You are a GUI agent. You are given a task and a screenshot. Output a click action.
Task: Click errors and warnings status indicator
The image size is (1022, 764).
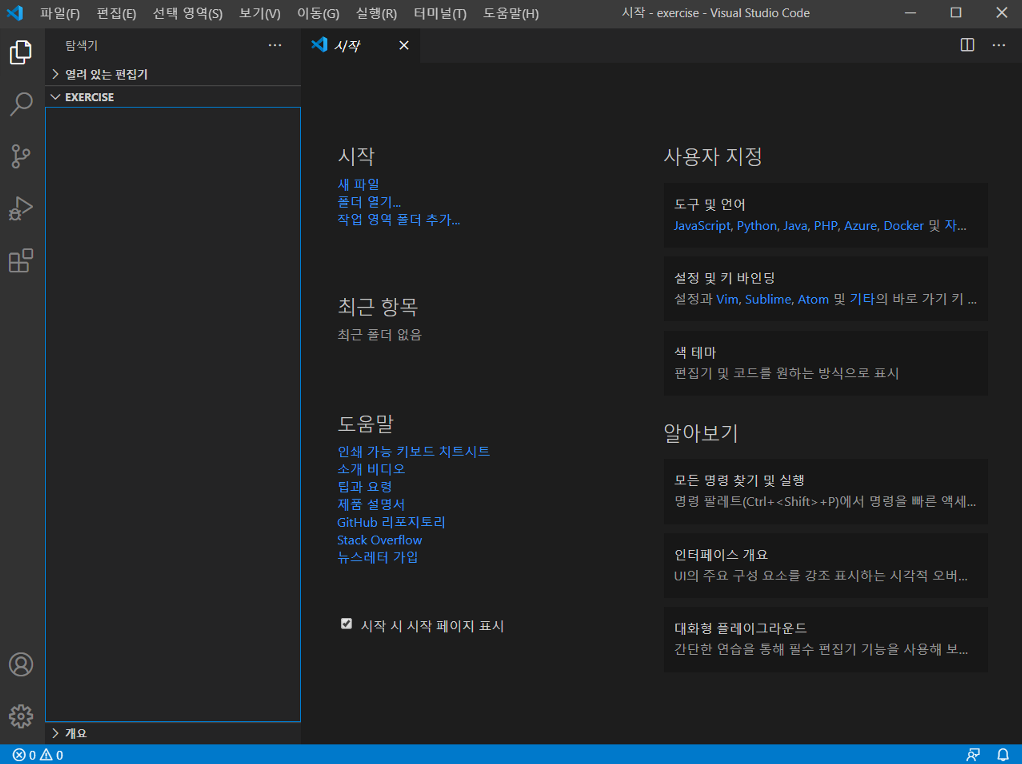[x=38, y=755]
